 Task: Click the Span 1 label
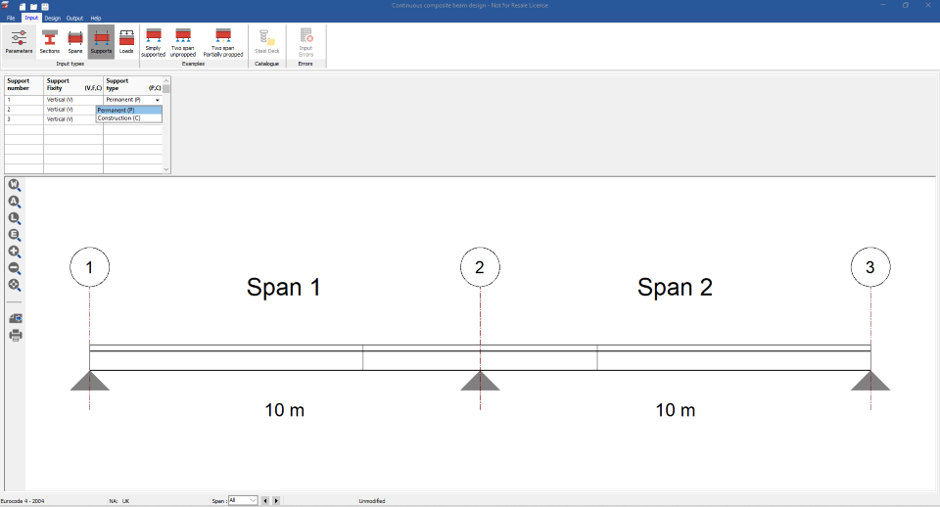[x=284, y=288]
